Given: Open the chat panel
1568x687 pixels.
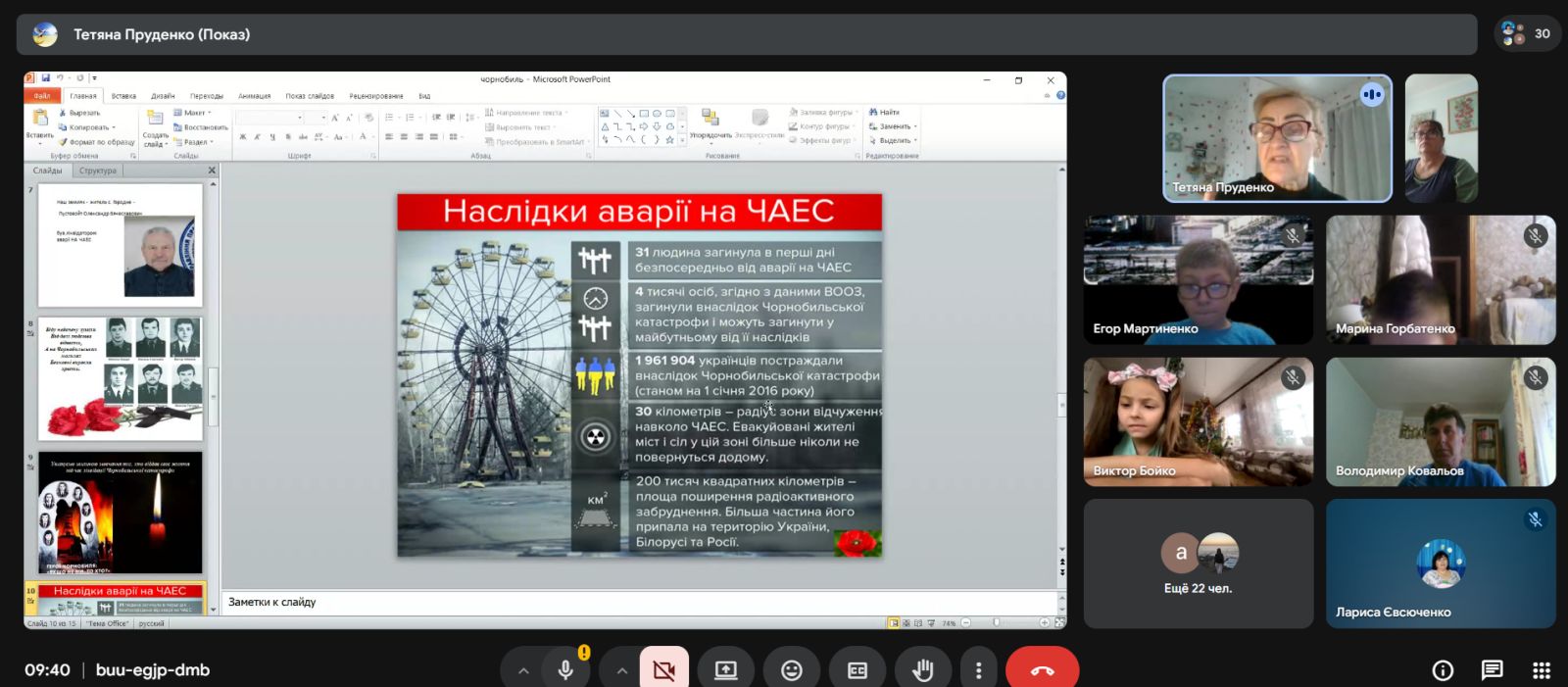Looking at the screenshot, I should (x=1492, y=670).
